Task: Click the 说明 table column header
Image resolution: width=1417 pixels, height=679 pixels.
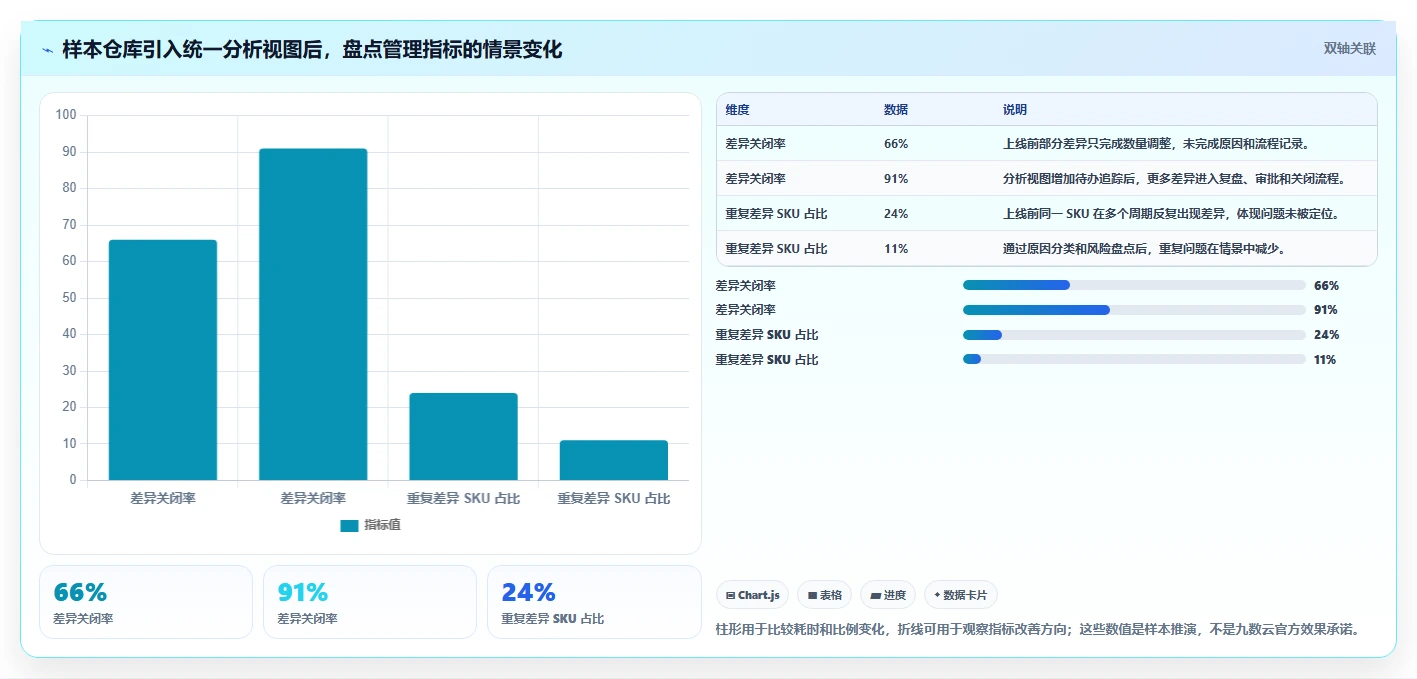Action: [x=1015, y=110]
